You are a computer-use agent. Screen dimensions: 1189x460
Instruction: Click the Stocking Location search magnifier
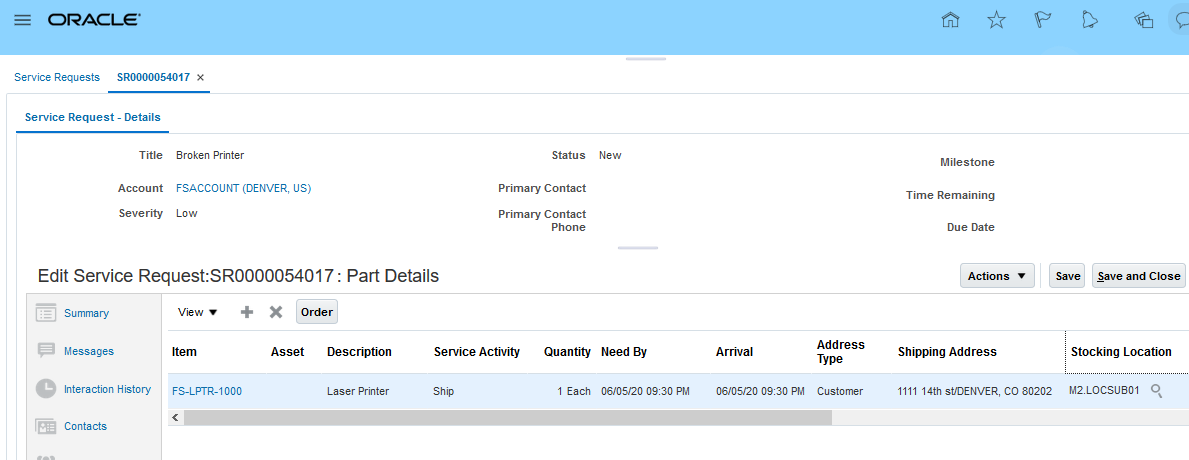point(1157,391)
